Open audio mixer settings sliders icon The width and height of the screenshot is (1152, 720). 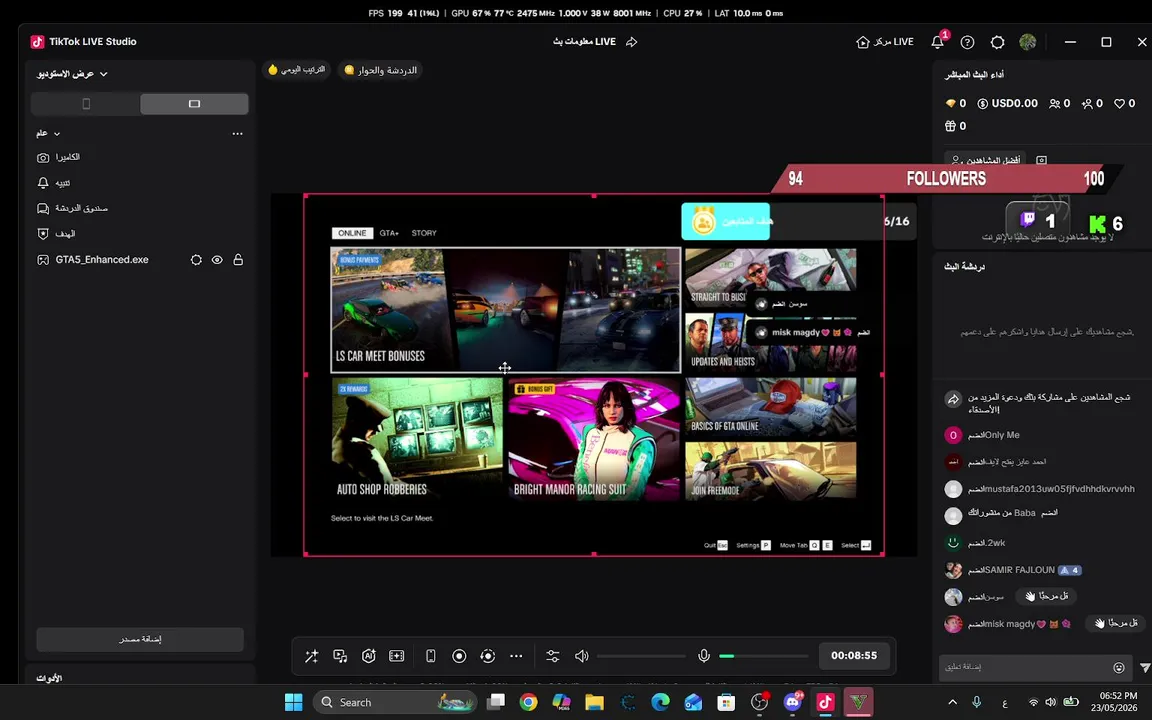(553, 656)
